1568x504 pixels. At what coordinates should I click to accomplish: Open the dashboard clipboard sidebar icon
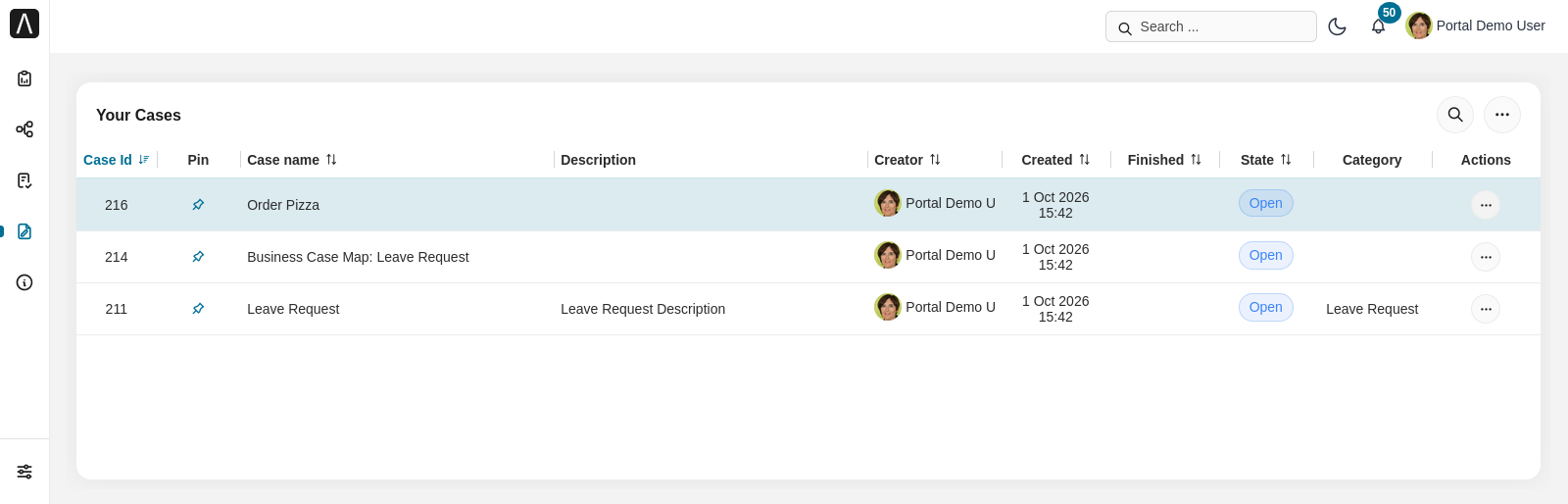24,78
